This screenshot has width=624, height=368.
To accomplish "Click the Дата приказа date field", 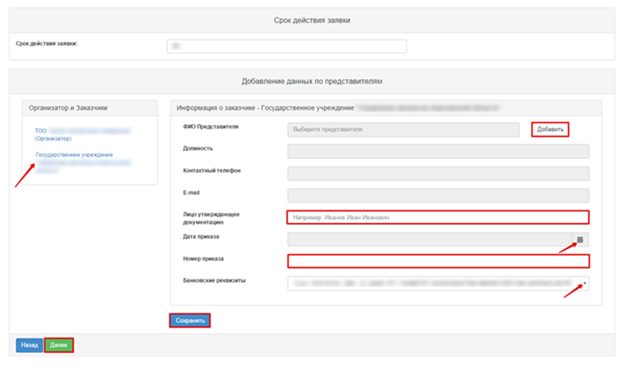I will click(429, 239).
